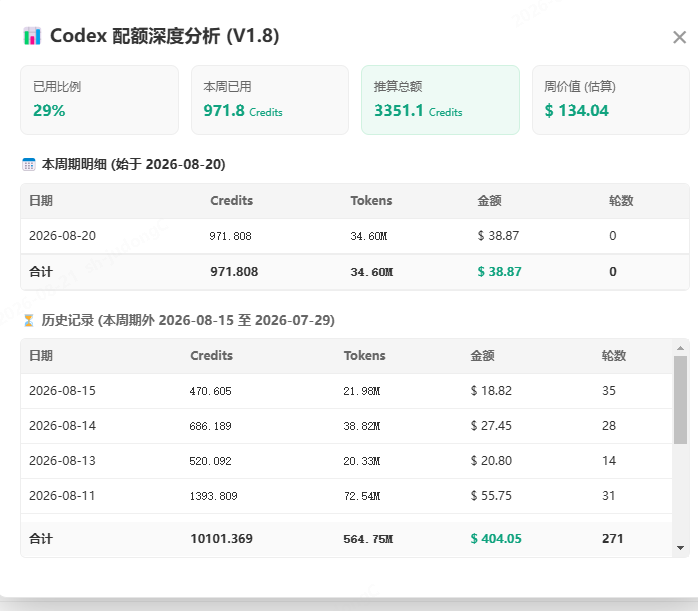Viewport: 698px width, 611px height.
Task: Click rounds value 14
Action: coord(609,461)
